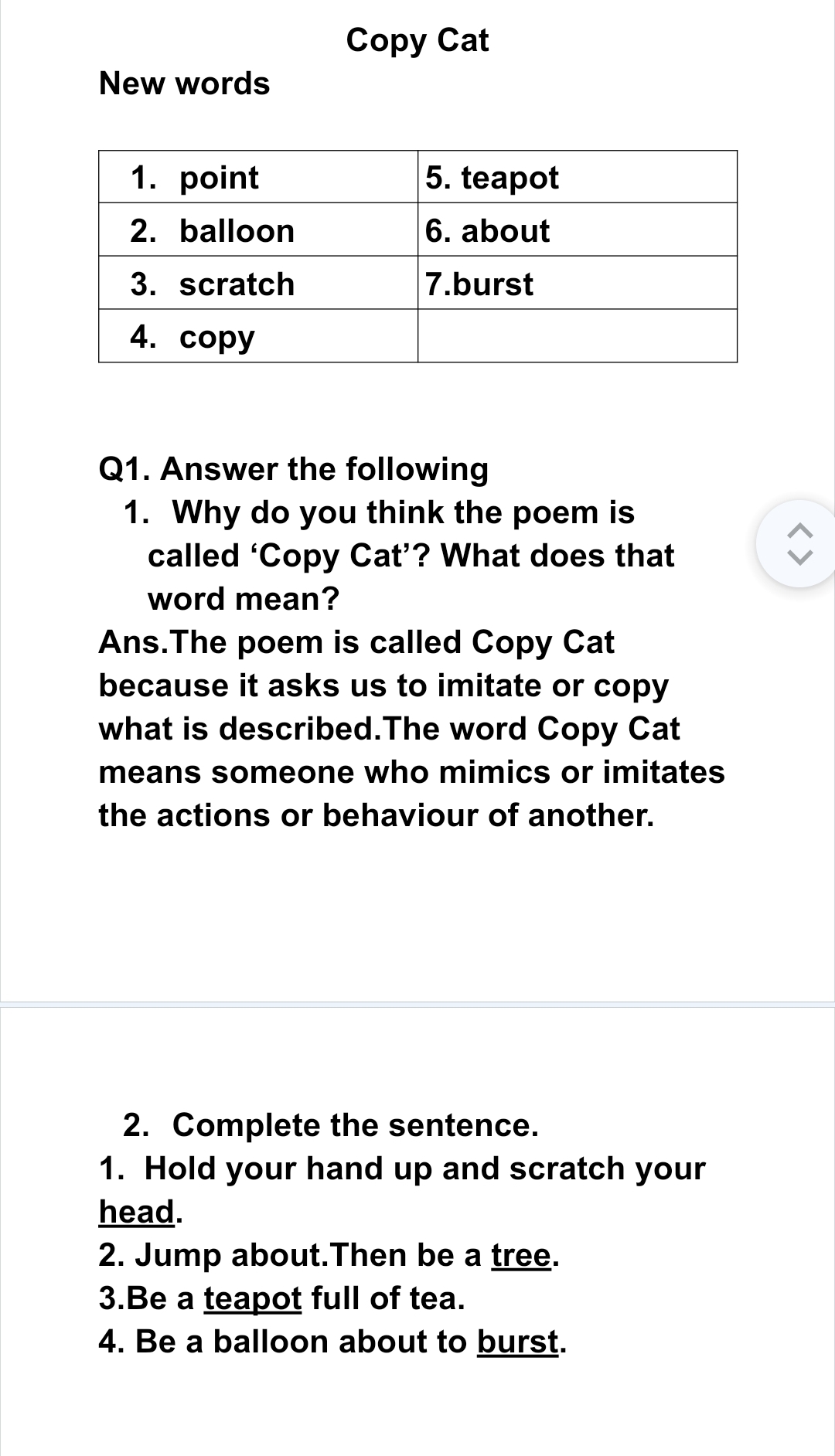Click table cell '7.burst'
The height and width of the screenshot is (1456, 835).
click(578, 284)
